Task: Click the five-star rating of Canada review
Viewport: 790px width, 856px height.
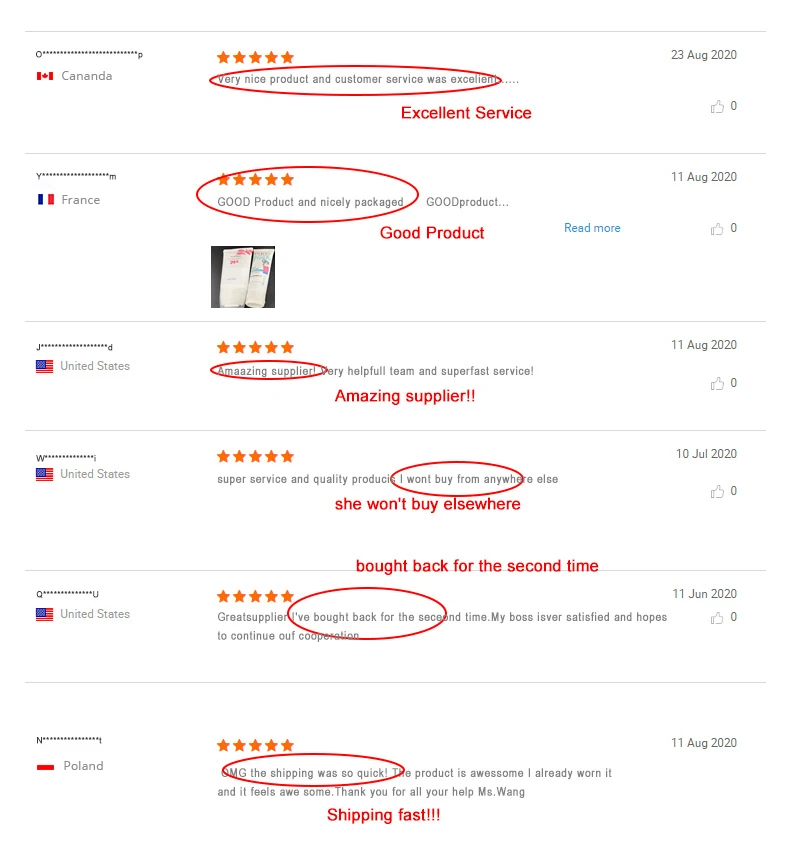Action: (x=256, y=57)
